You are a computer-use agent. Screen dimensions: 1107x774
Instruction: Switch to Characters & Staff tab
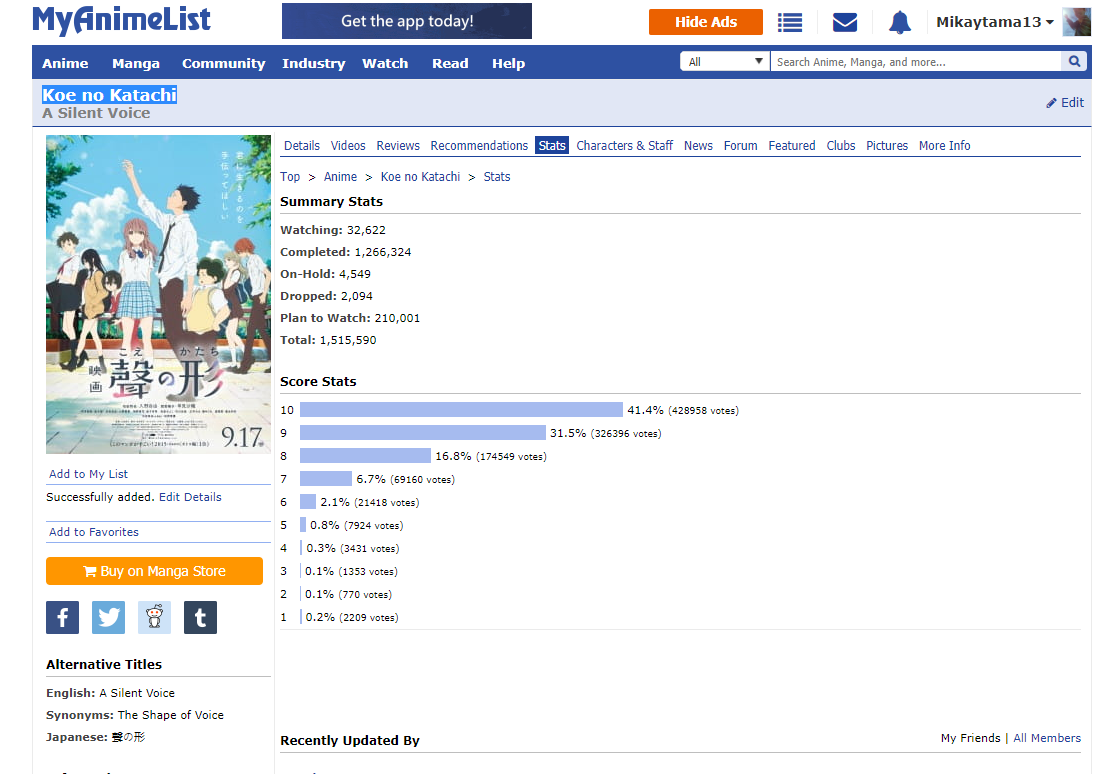tap(624, 146)
